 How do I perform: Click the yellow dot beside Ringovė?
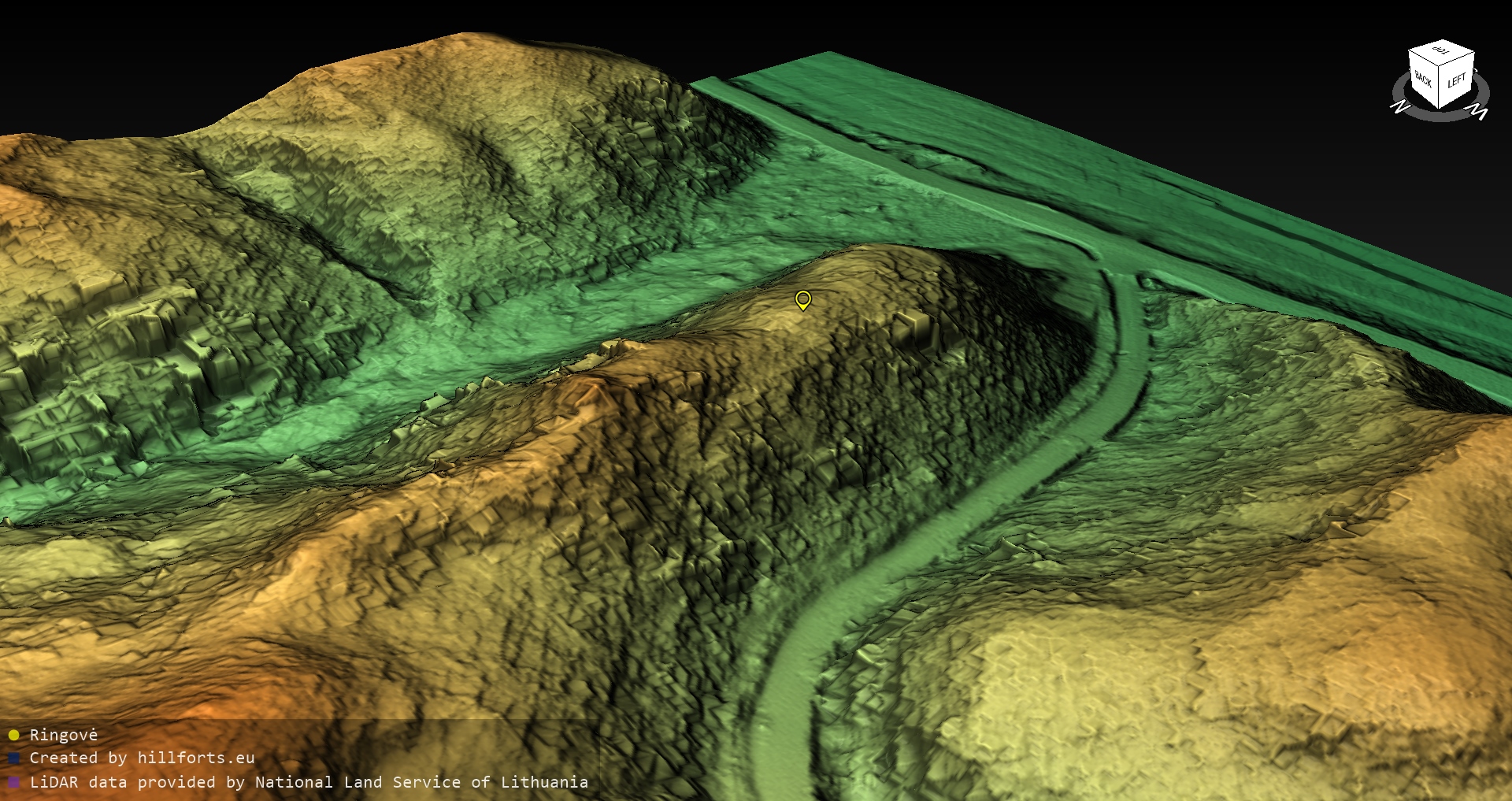(x=13, y=736)
